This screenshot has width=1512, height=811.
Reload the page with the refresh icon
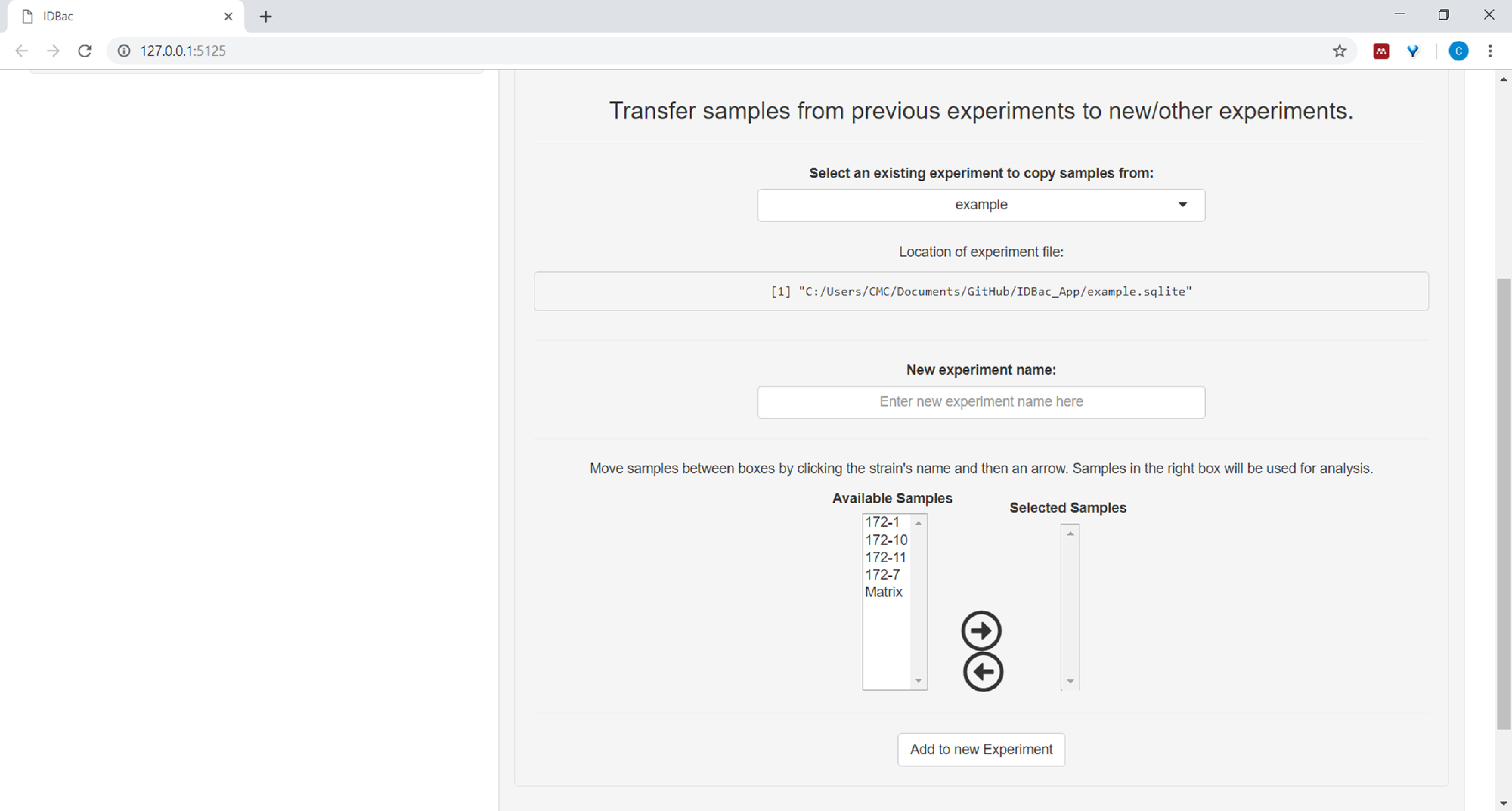(x=85, y=51)
